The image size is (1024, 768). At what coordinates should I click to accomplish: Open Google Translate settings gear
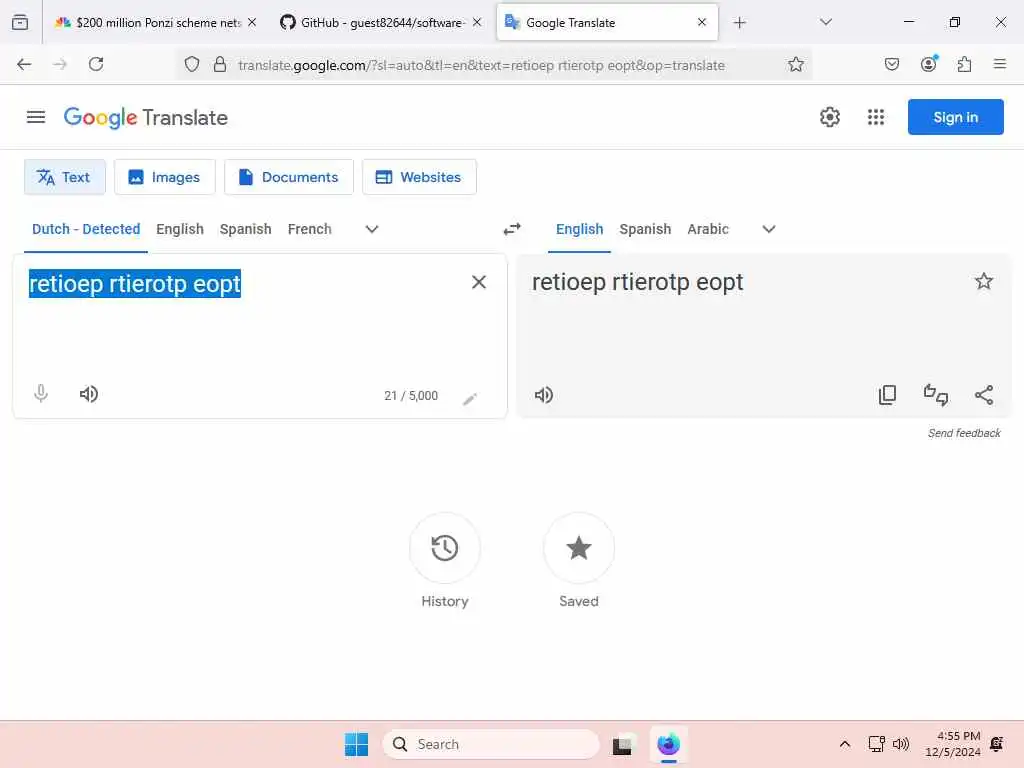point(829,118)
